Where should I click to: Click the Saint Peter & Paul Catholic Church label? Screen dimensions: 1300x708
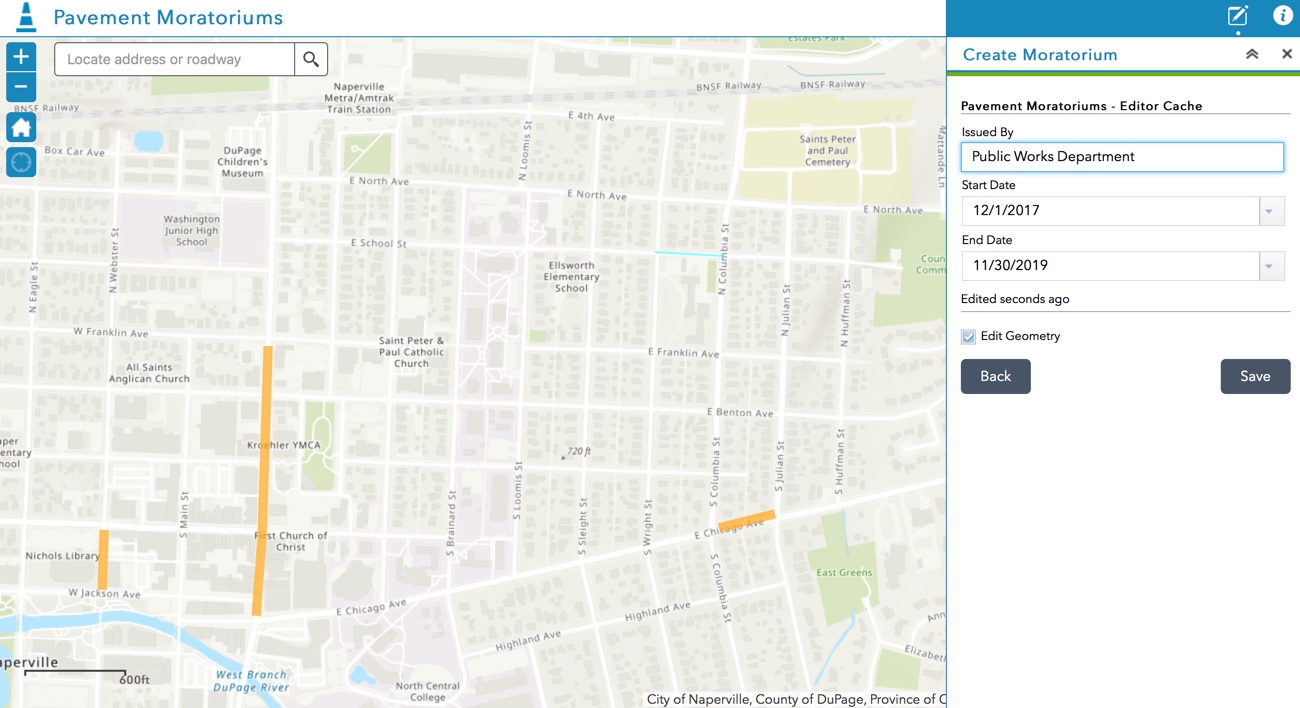pos(411,352)
